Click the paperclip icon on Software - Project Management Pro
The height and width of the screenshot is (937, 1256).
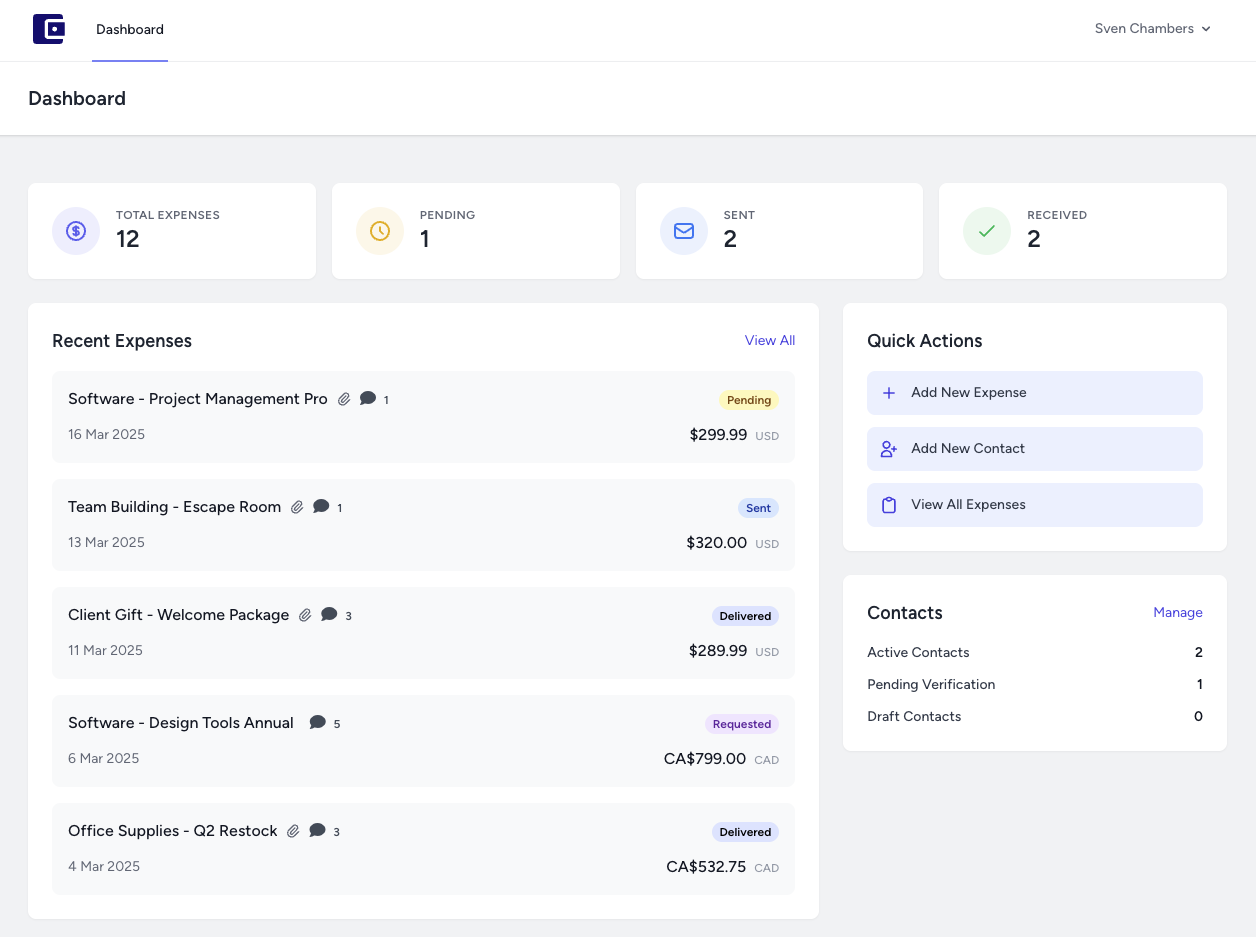coord(344,398)
